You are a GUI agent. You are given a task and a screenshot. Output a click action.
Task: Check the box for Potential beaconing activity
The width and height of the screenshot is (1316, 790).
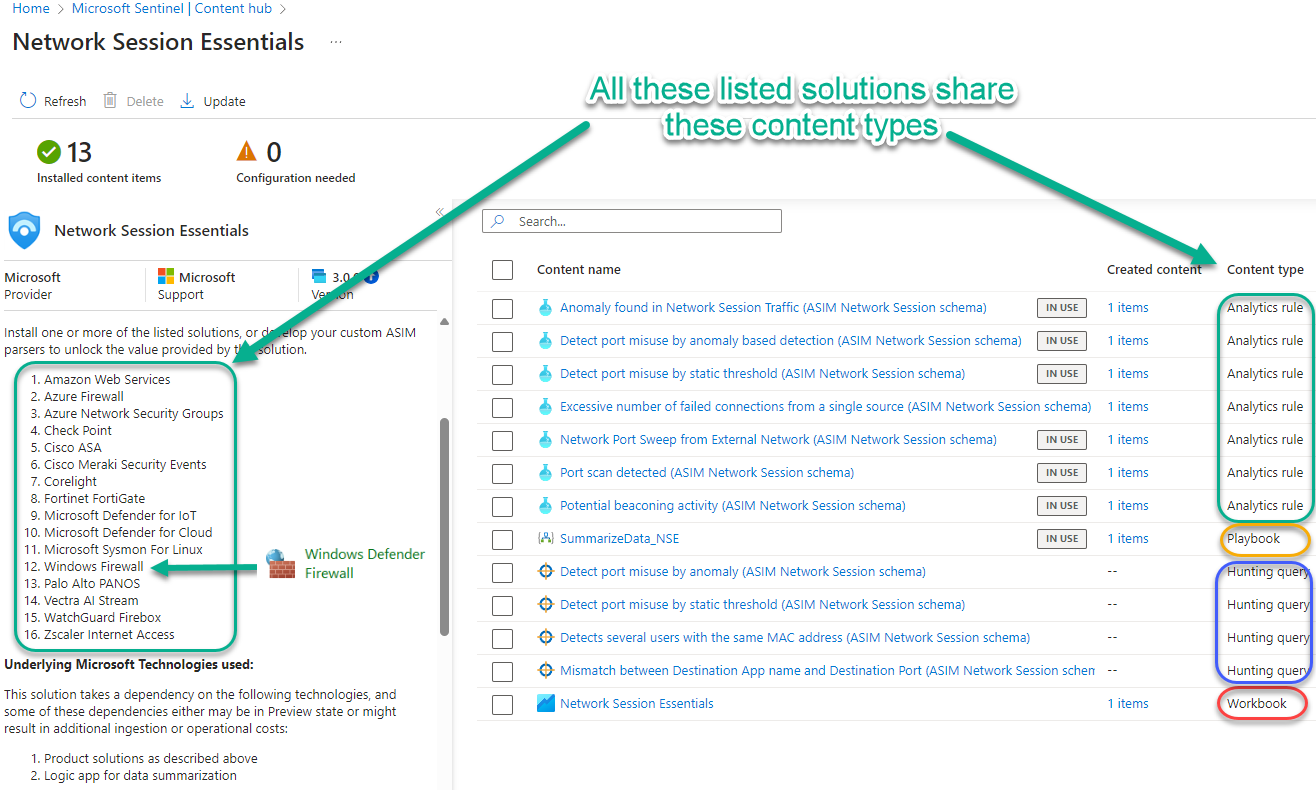[503, 506]
